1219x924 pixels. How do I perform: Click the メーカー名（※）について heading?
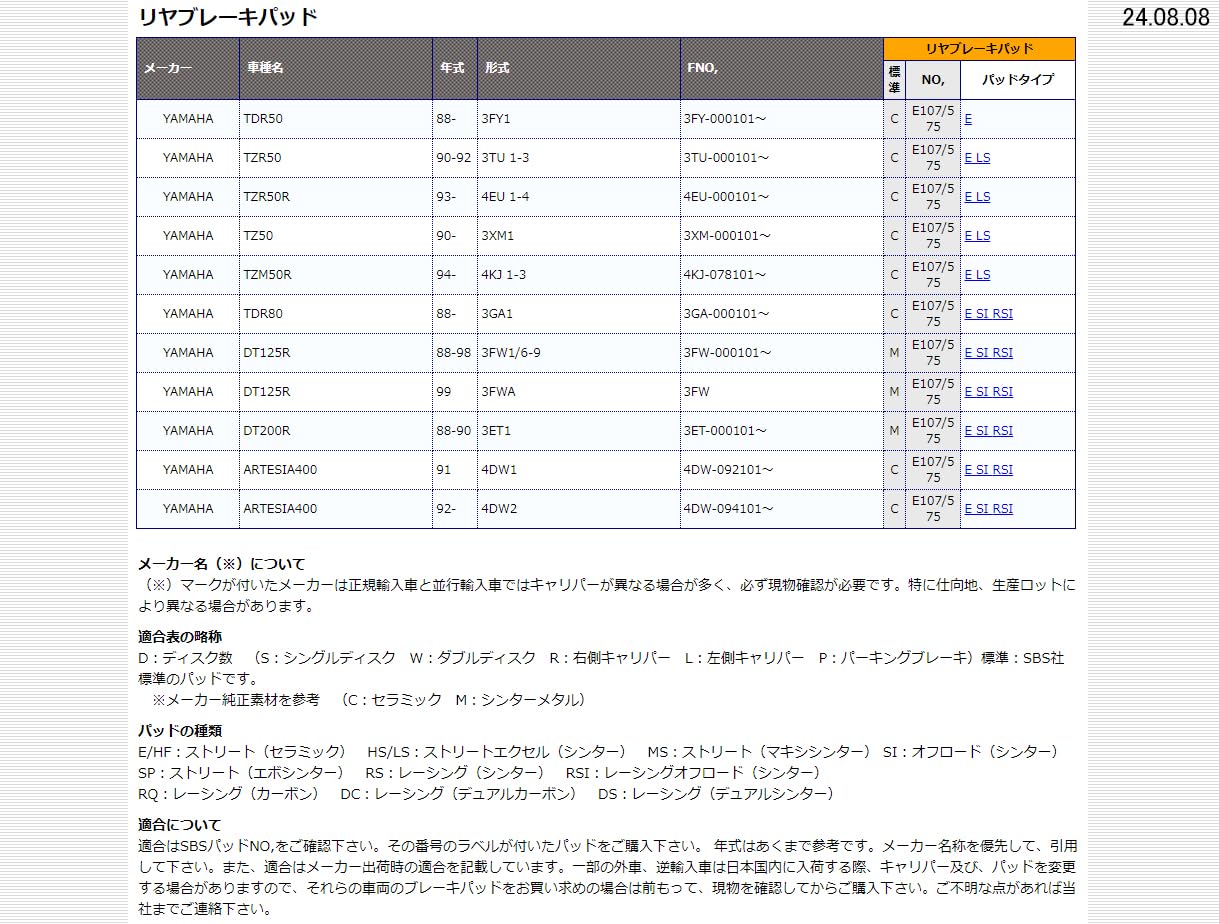(221, 564)
